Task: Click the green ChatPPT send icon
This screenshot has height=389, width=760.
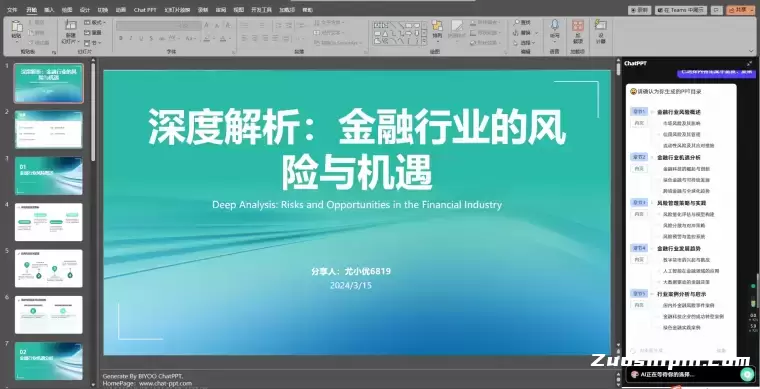Action: [x=747, y=374]
